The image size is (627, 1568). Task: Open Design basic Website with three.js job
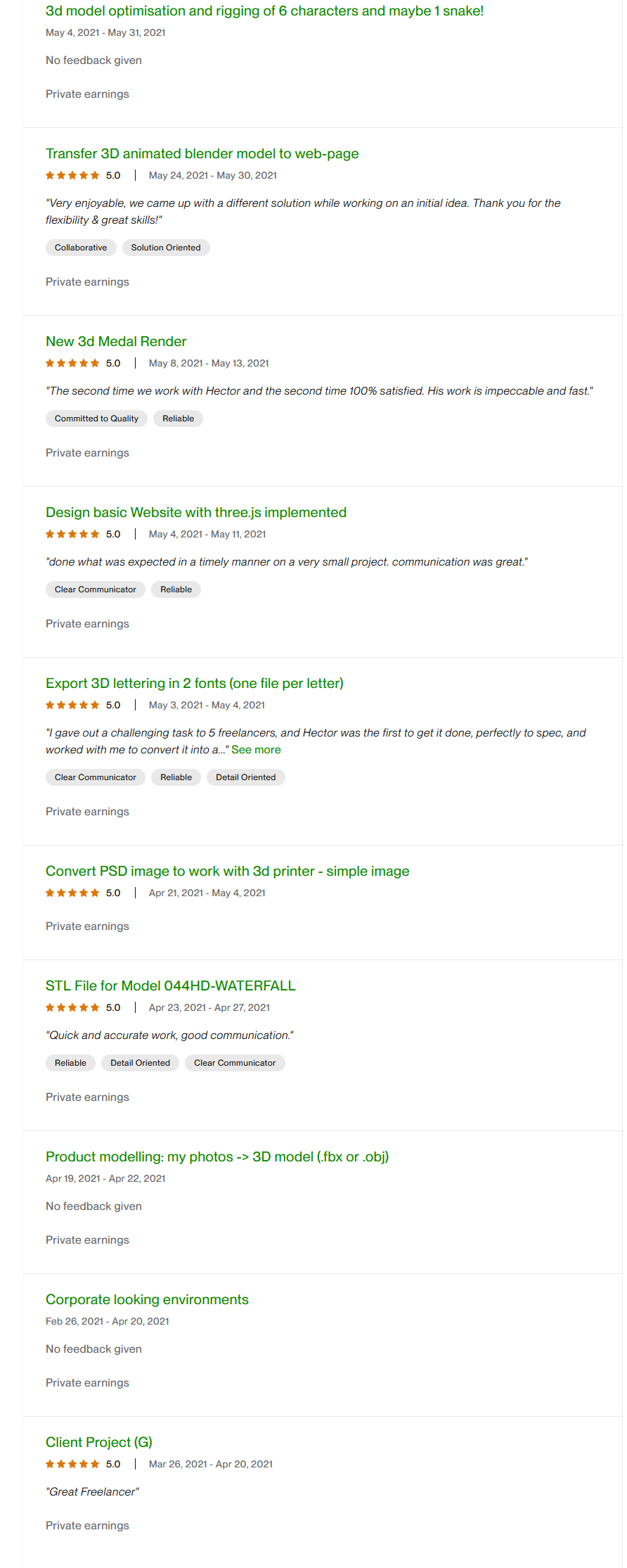(195, 513)
